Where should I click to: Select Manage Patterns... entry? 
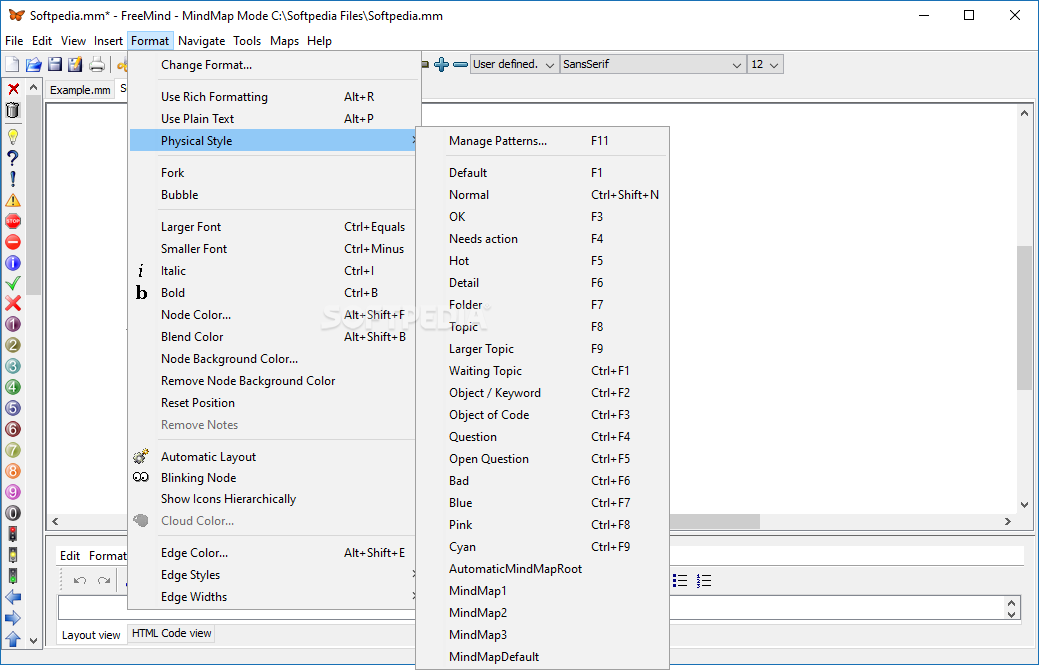[543, 140]
